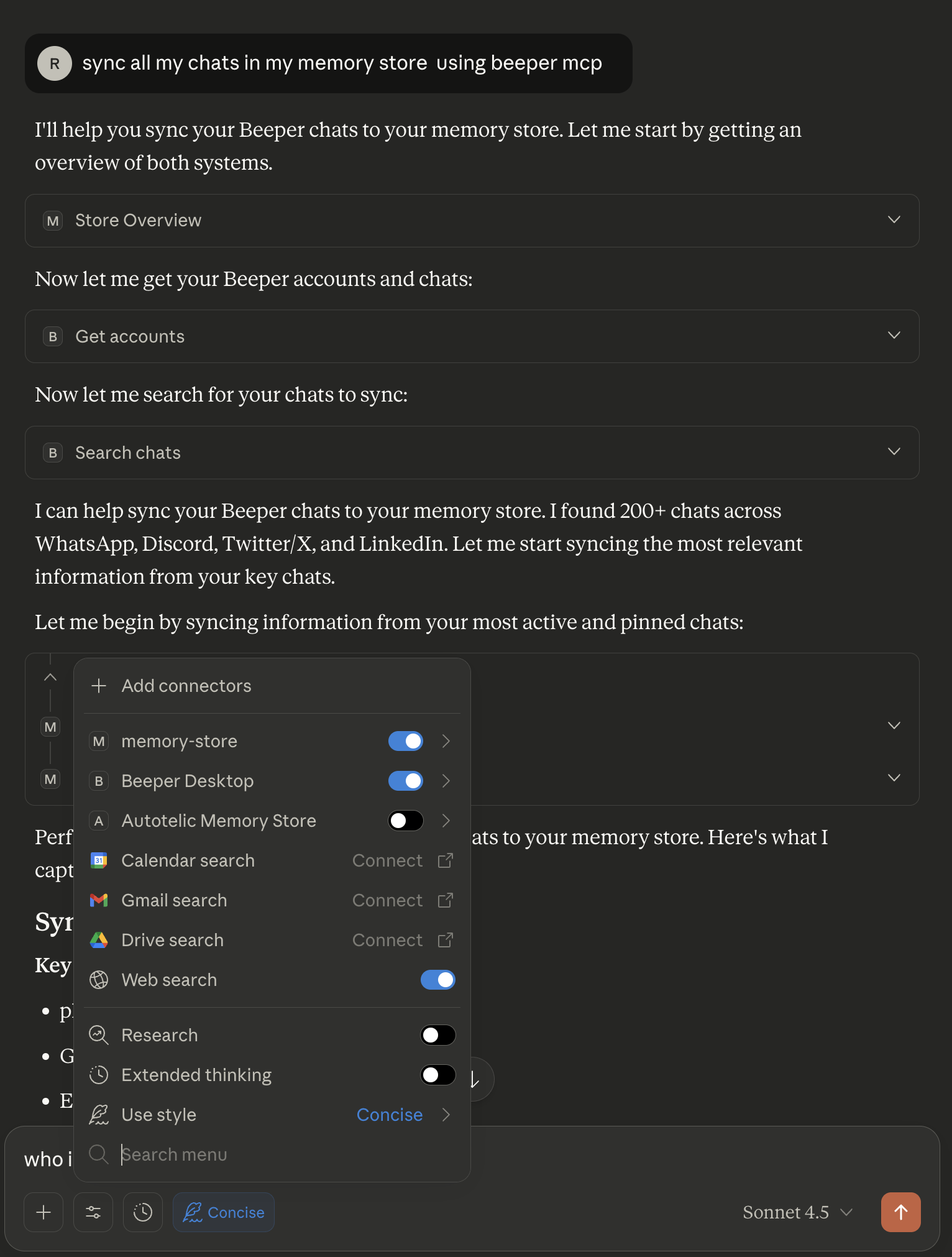Screen dimensions: 952x1257
Task: Click the Gmail search icon
Action: (99, 900)
